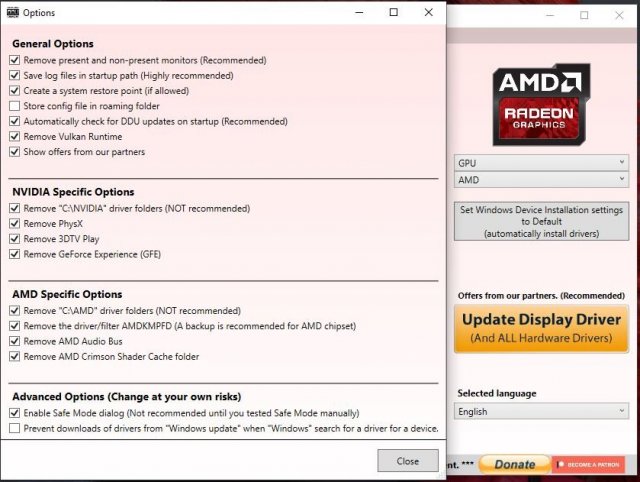640x482 pixels.
Task: Close the Options dialog via title bar X
Action: coord(428,13)
